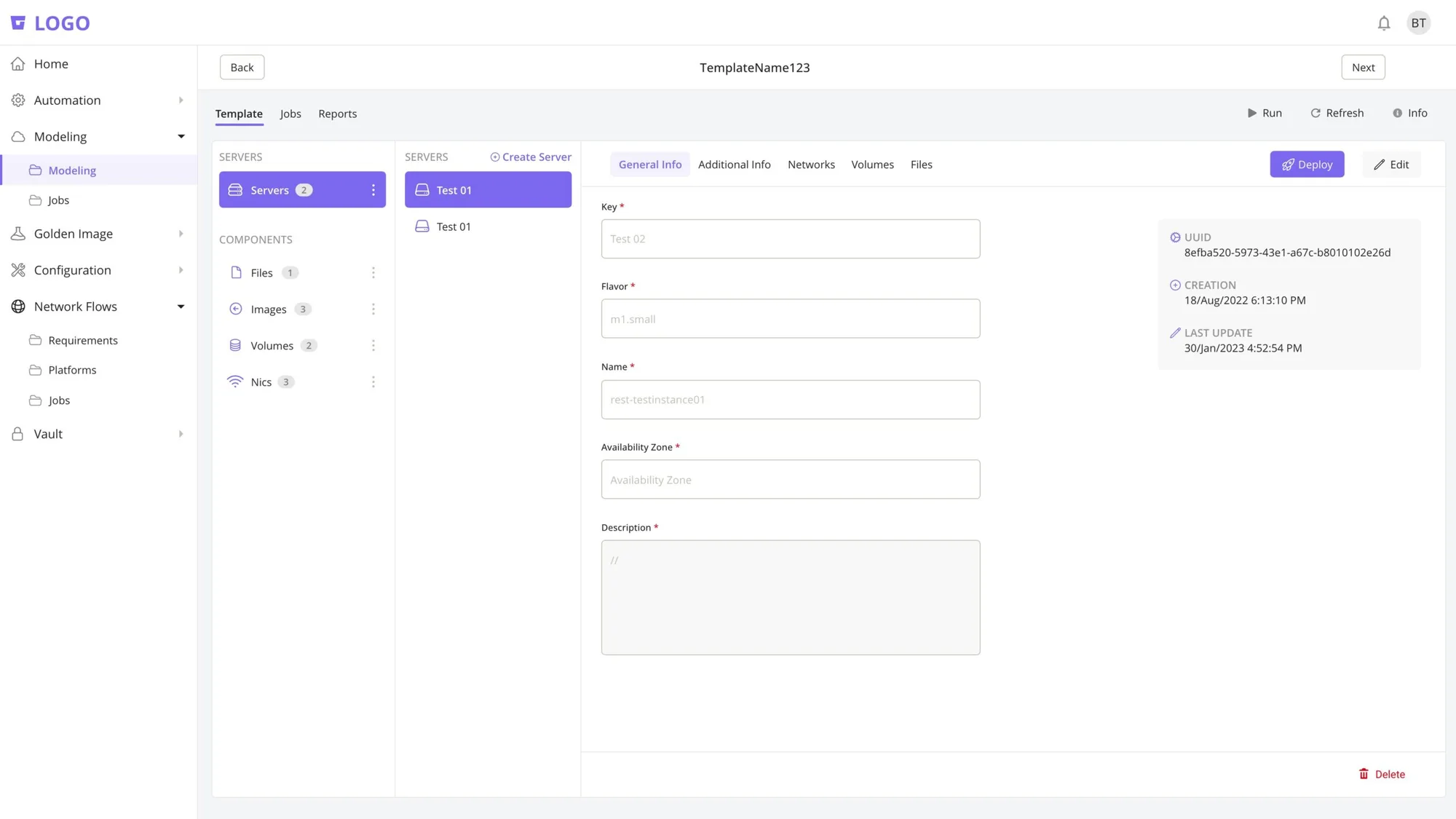This screenshot has width=1456, height=819.
Task: Select the Servers category row
Action: point(302,190)
